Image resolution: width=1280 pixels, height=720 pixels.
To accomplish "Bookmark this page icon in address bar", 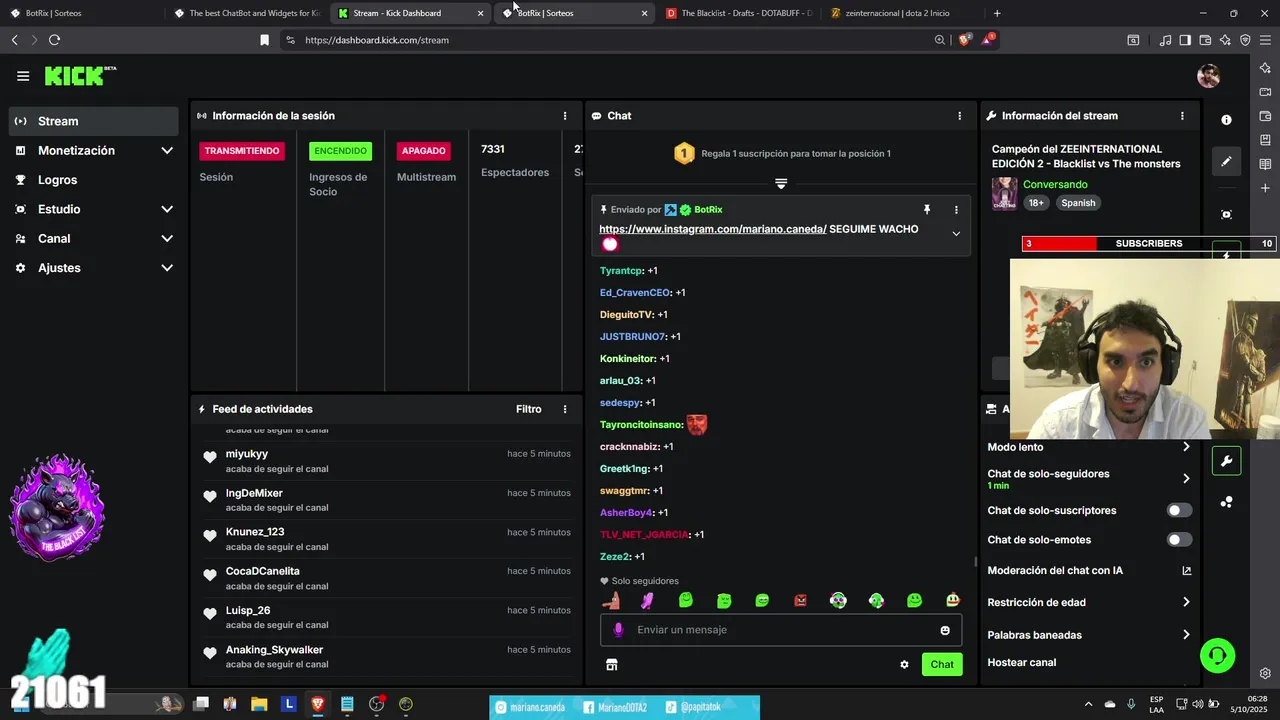I will (264, 40).
